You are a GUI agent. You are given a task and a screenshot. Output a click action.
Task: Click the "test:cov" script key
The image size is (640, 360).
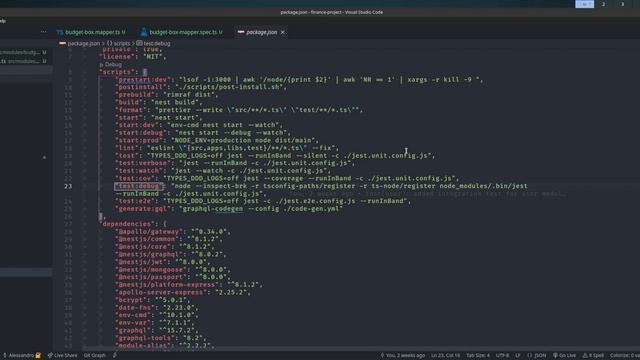click(x=137, y=178)
